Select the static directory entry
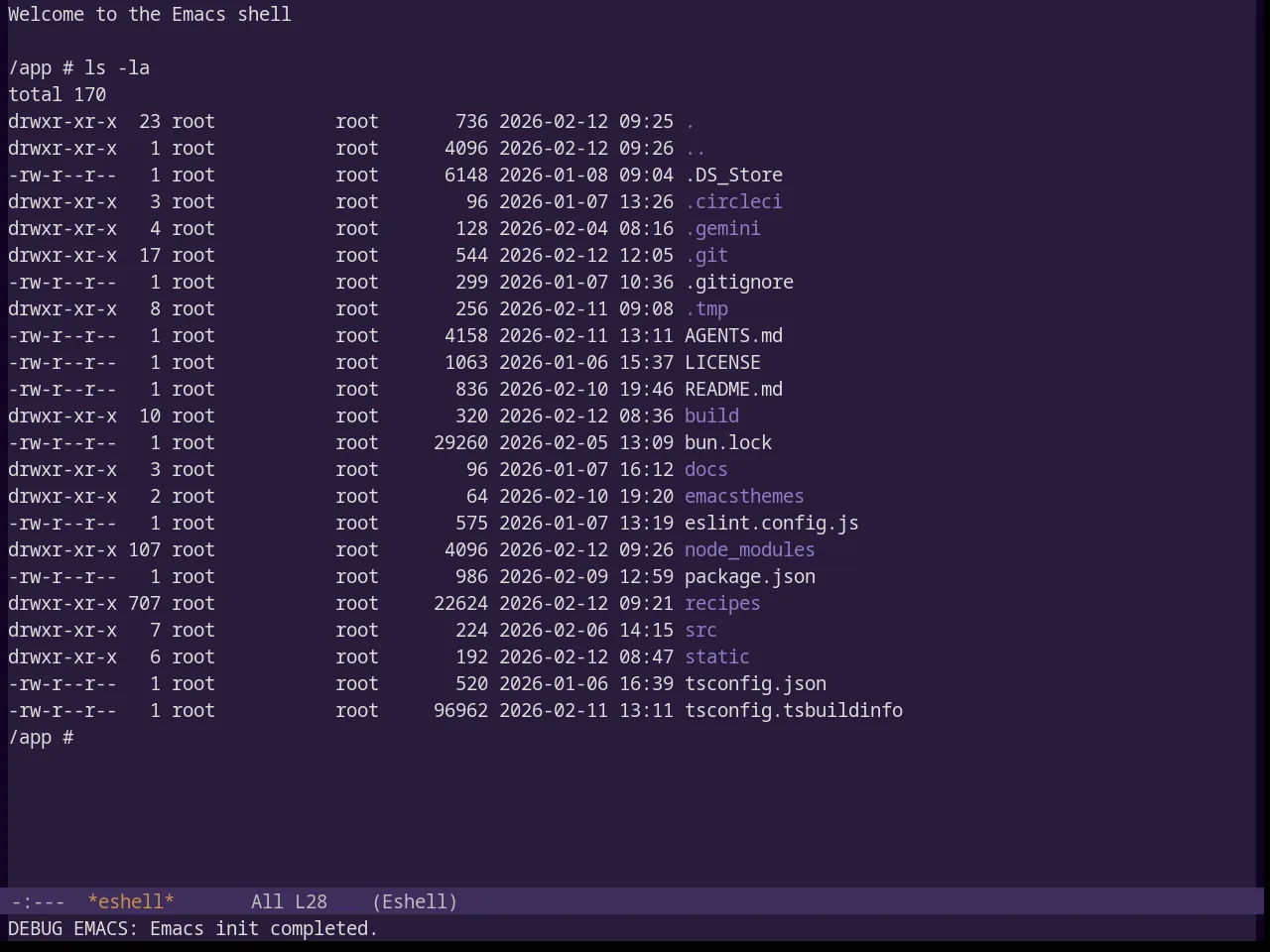 pos(717,656)
